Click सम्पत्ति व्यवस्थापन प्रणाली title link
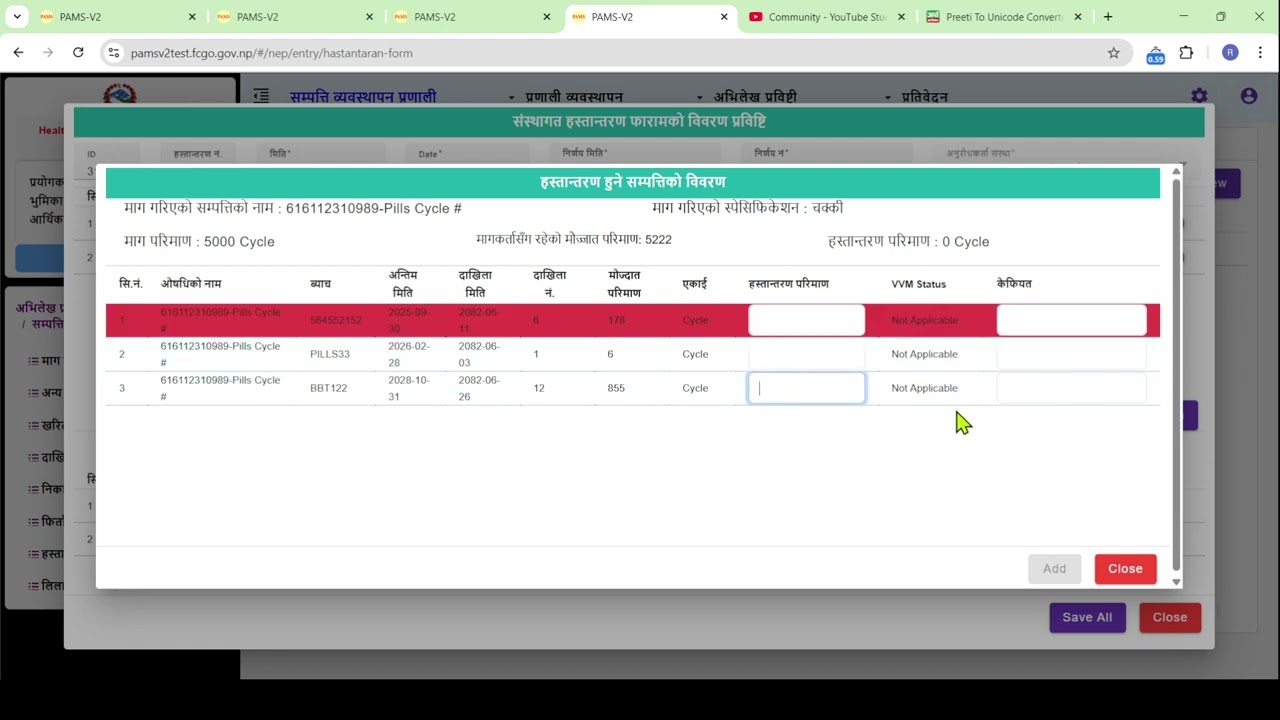This screenshot has width=1280, height=720. 363,97
